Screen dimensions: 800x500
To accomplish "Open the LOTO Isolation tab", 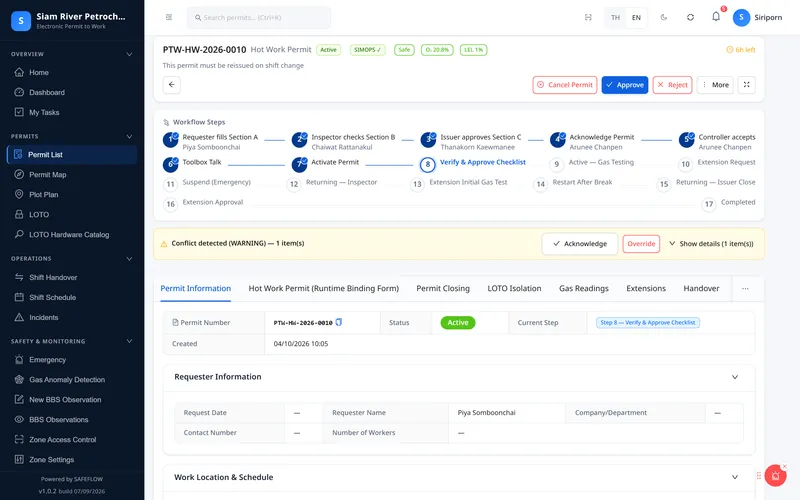I will point(514,288).
